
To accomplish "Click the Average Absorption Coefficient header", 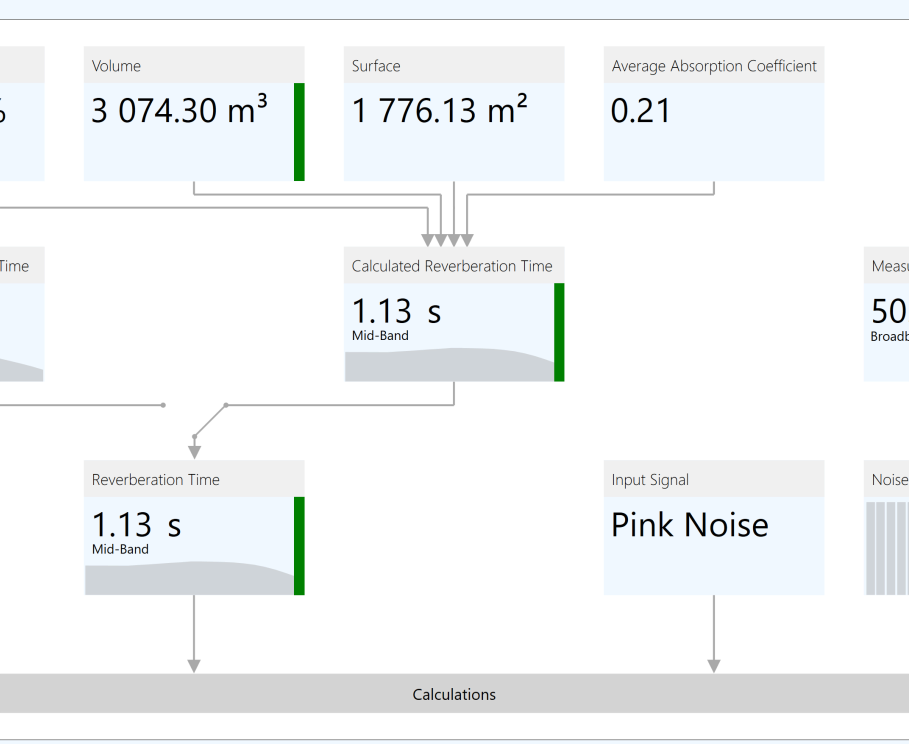I will click(x=713, y=66).
